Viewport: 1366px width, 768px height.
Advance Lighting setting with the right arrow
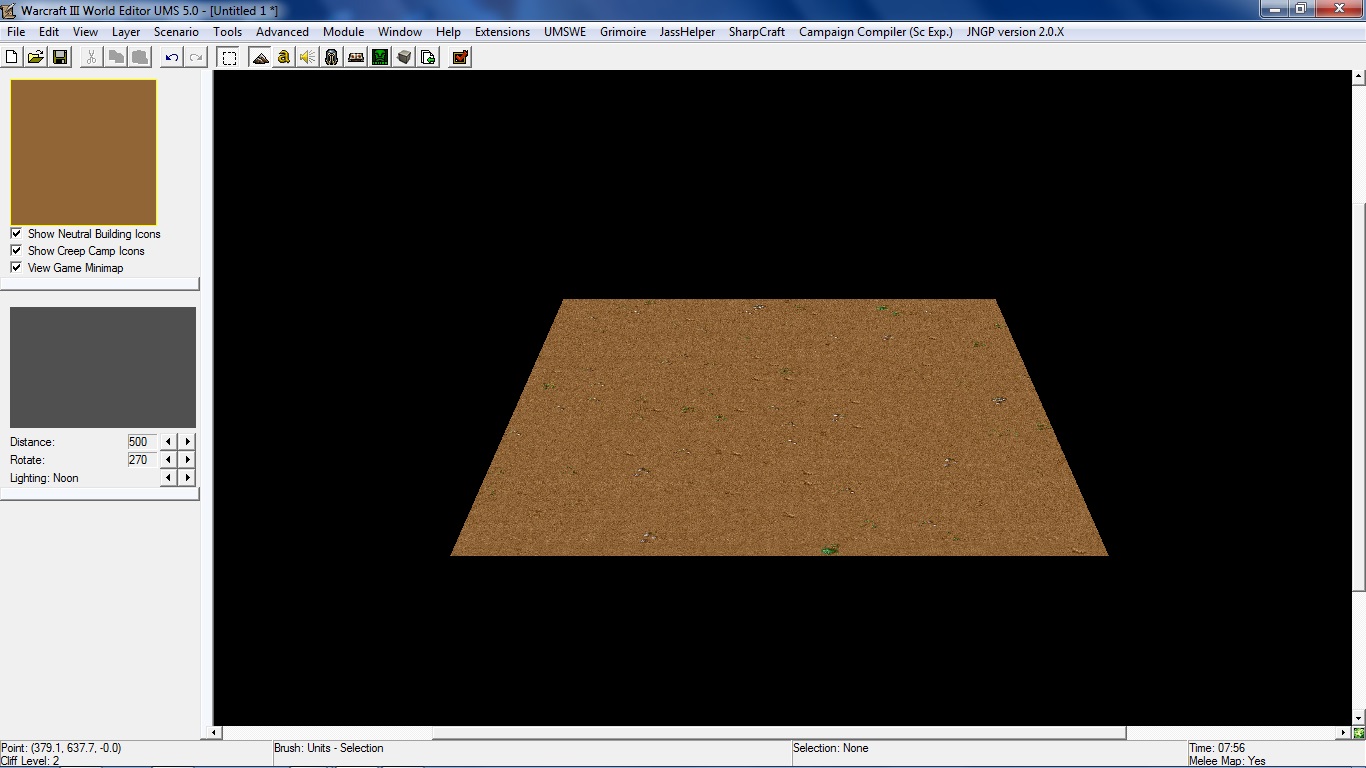(x=187, y=478)
